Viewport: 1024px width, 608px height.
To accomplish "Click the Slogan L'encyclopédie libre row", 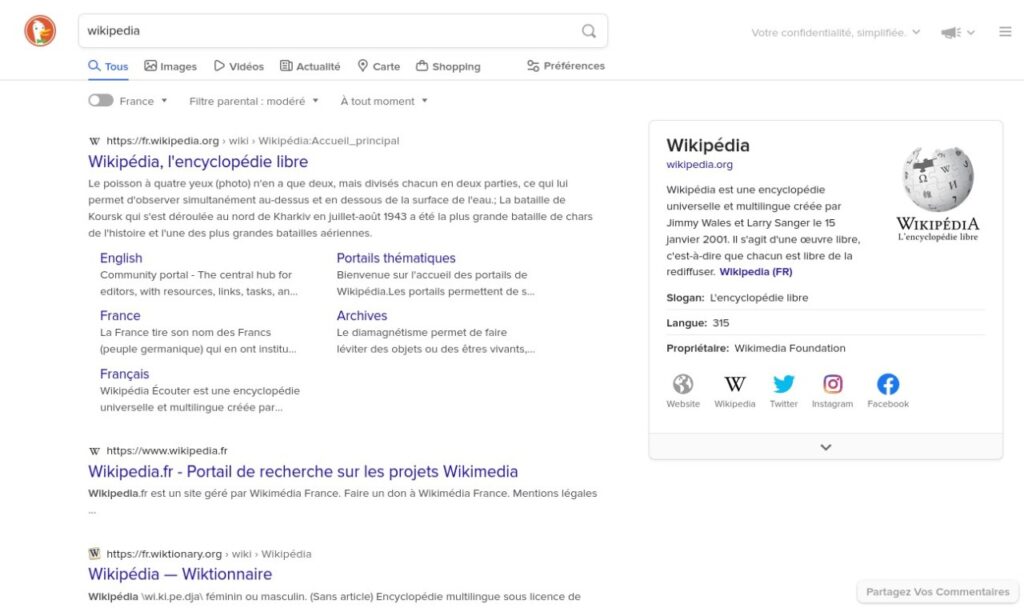I will (x=825, y=298).
